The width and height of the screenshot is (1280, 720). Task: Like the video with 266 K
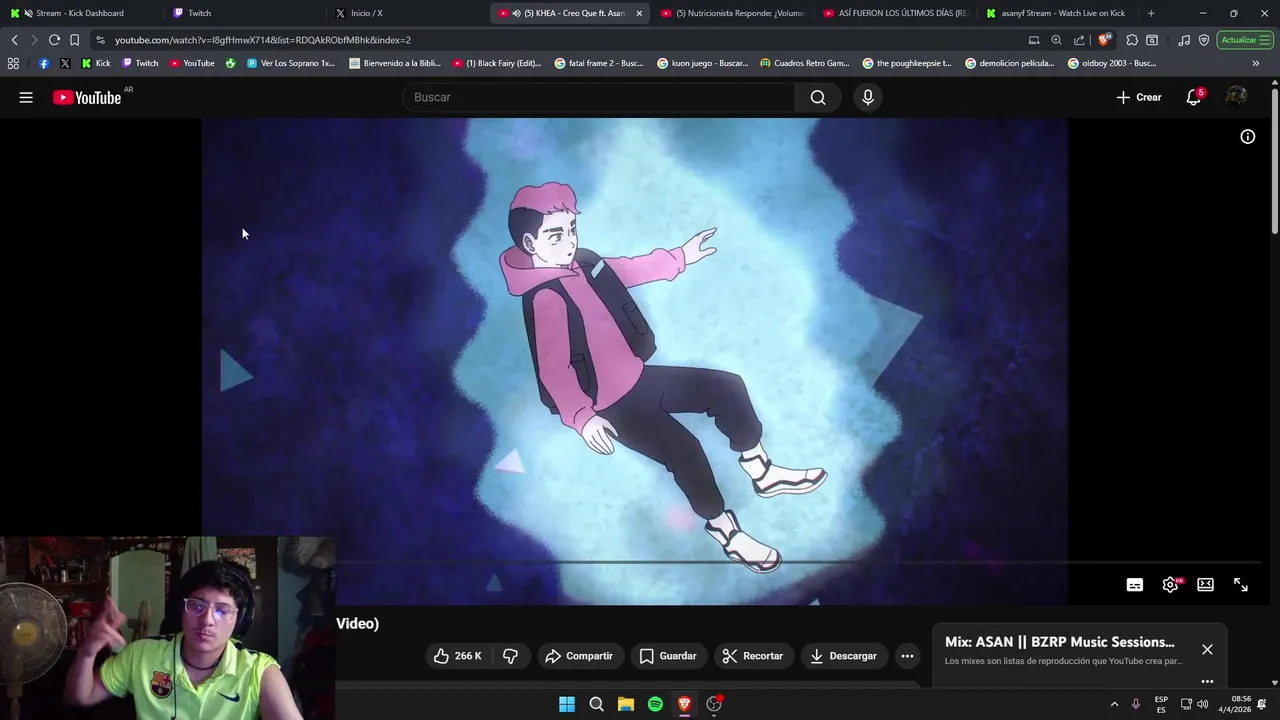pos(457,656)
